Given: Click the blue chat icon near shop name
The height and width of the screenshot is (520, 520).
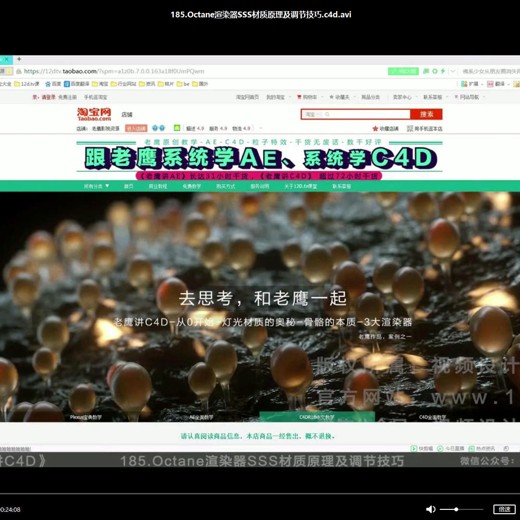Looking at the screenshot, I should tap(155, 128).
